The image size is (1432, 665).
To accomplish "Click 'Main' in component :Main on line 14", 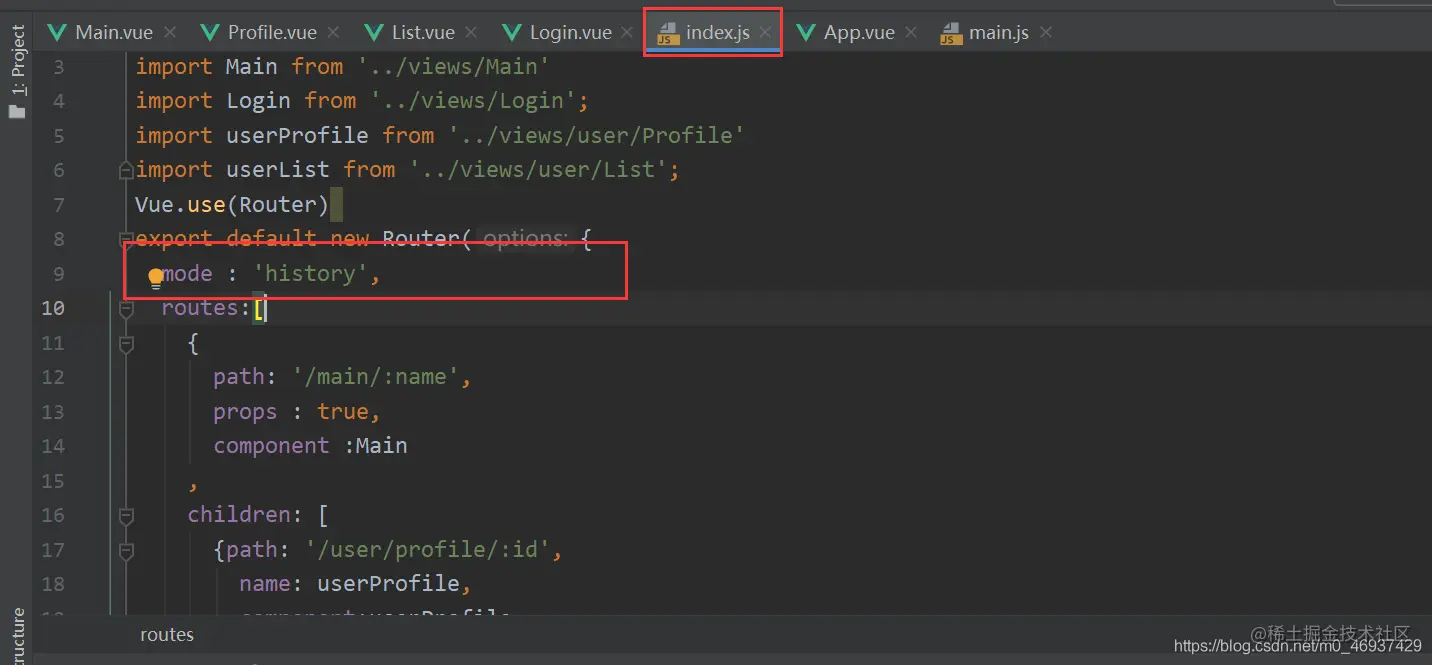I will point(382,445).
